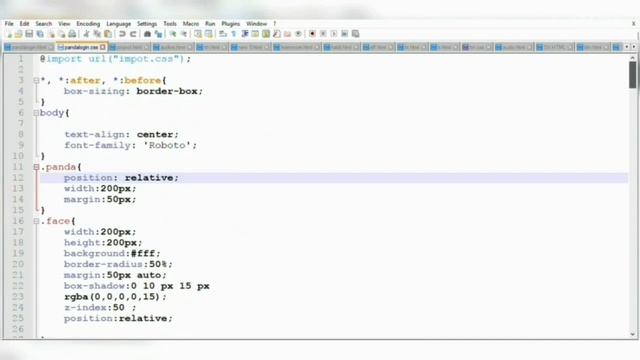
Task: Copy selection using toolbar icon
Action: tap(97, 34)
